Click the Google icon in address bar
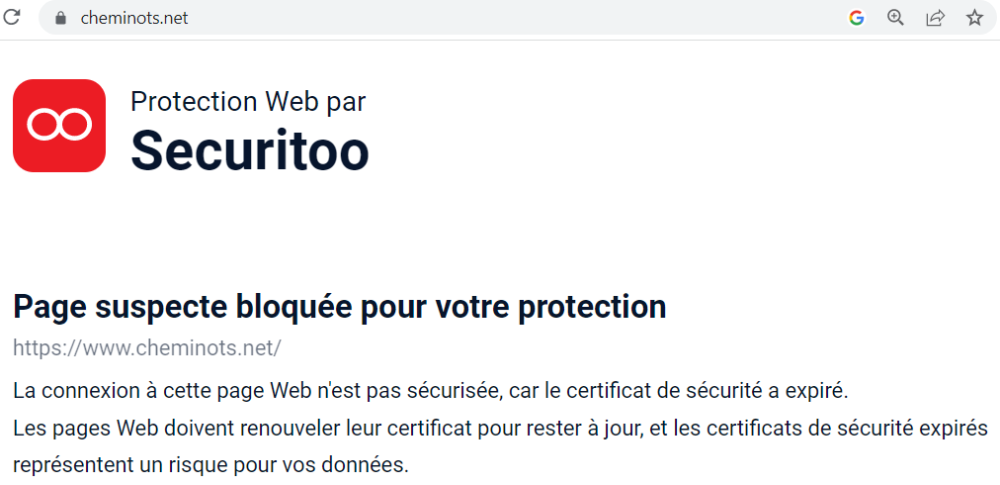 point(856,18)
